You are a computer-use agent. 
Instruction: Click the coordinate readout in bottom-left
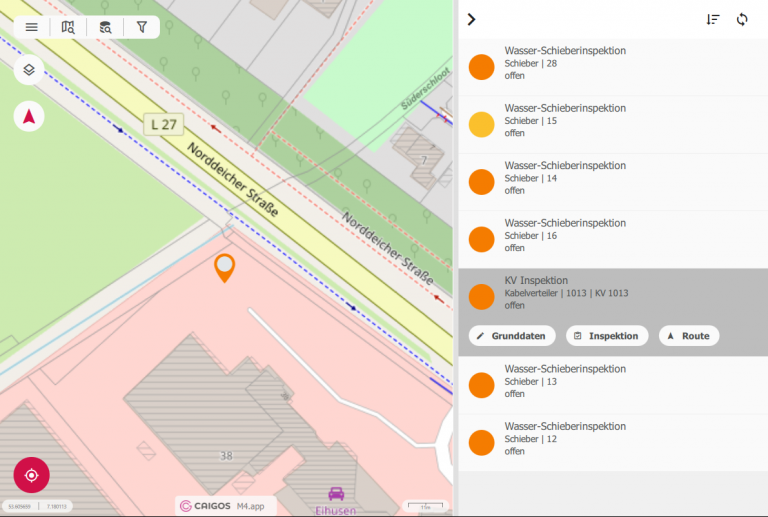[x=38, y=506]
